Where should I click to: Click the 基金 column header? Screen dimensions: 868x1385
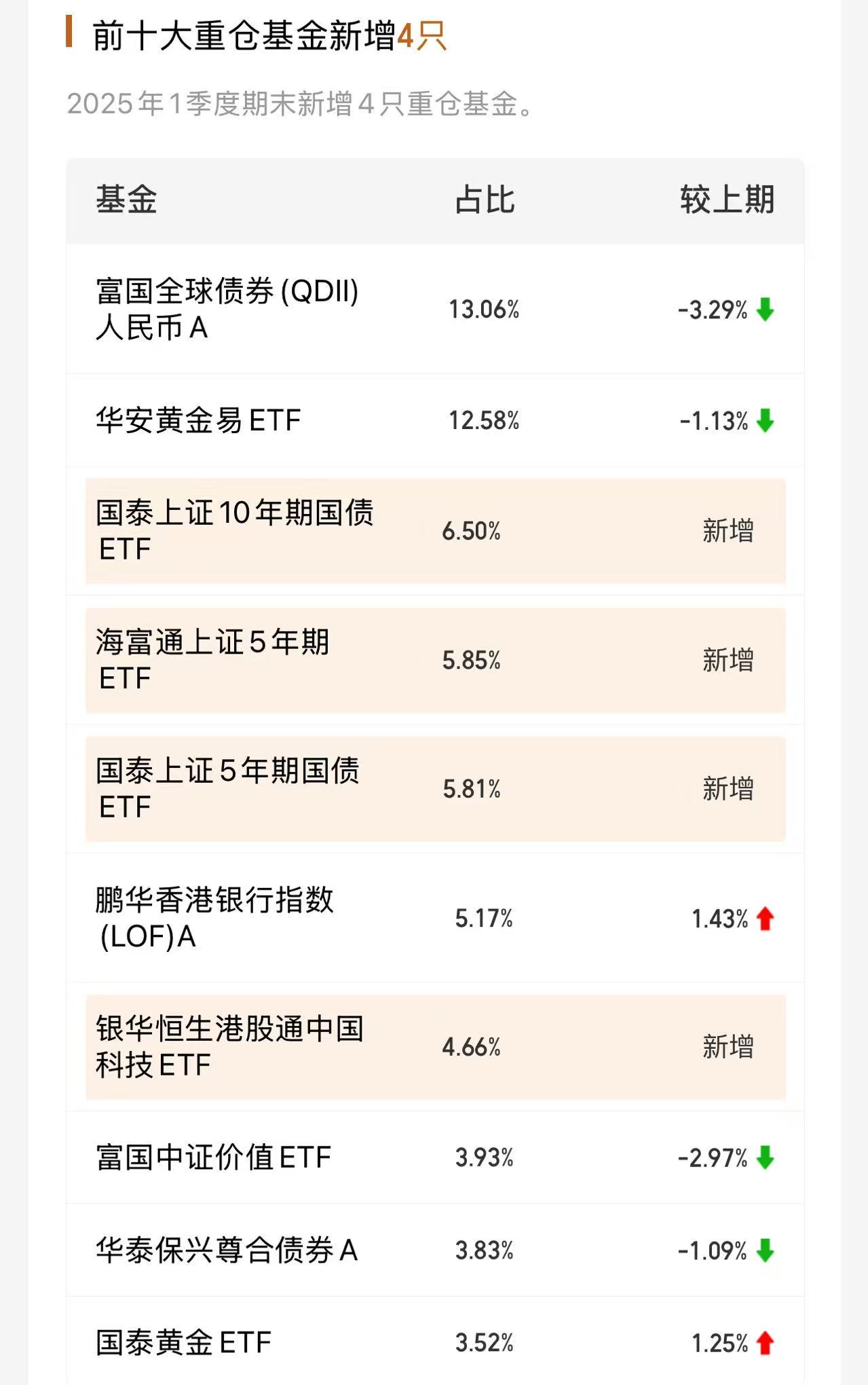pos(126,200)
